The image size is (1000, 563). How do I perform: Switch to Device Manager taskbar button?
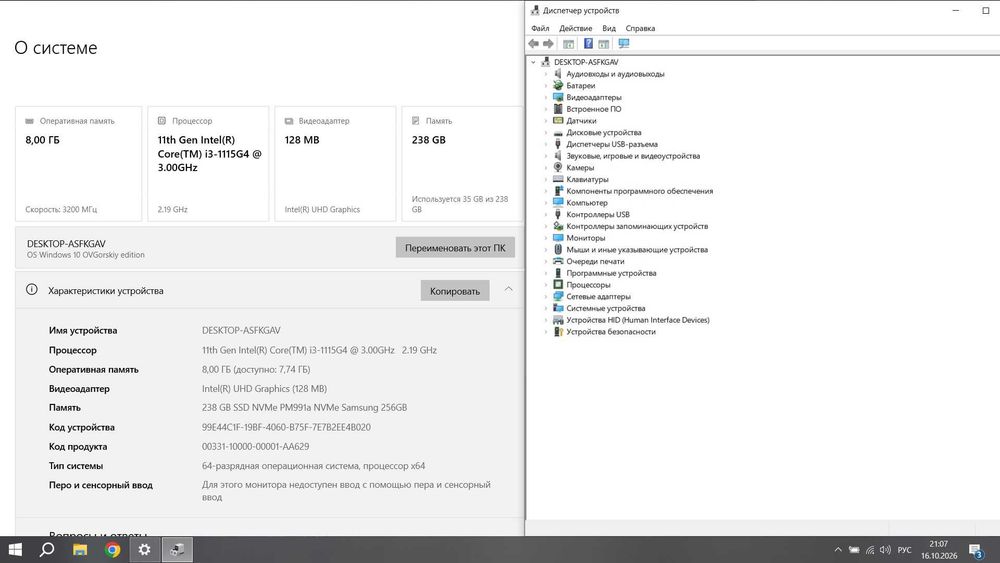tap(177, 550)
